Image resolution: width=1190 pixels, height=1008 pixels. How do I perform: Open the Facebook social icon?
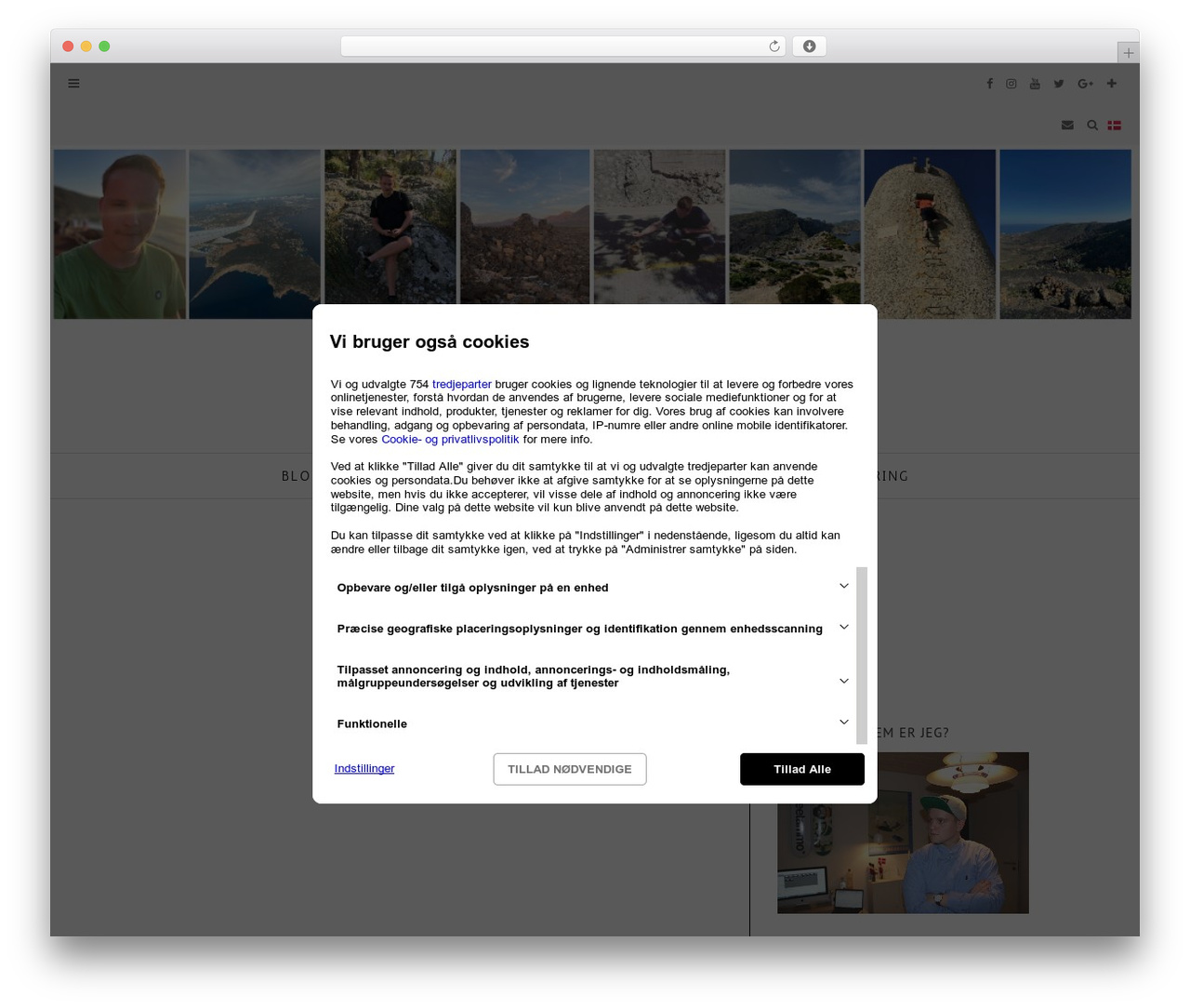pos(989,84)
